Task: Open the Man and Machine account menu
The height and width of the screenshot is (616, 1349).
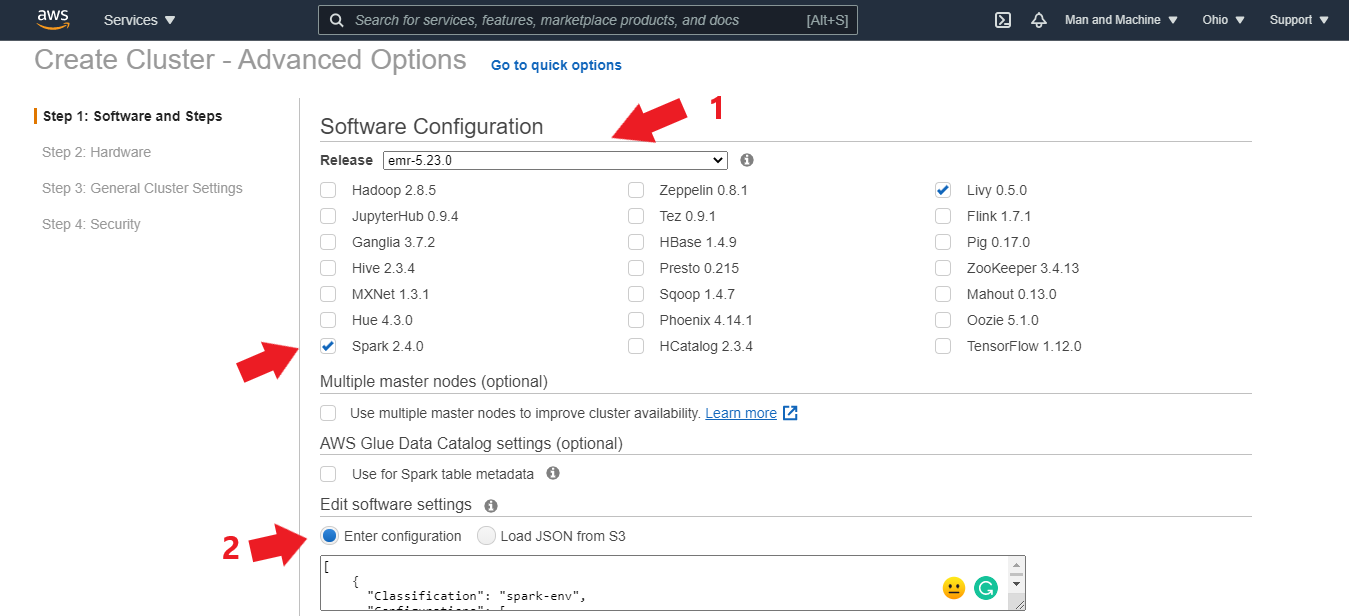Action: 1121,20
